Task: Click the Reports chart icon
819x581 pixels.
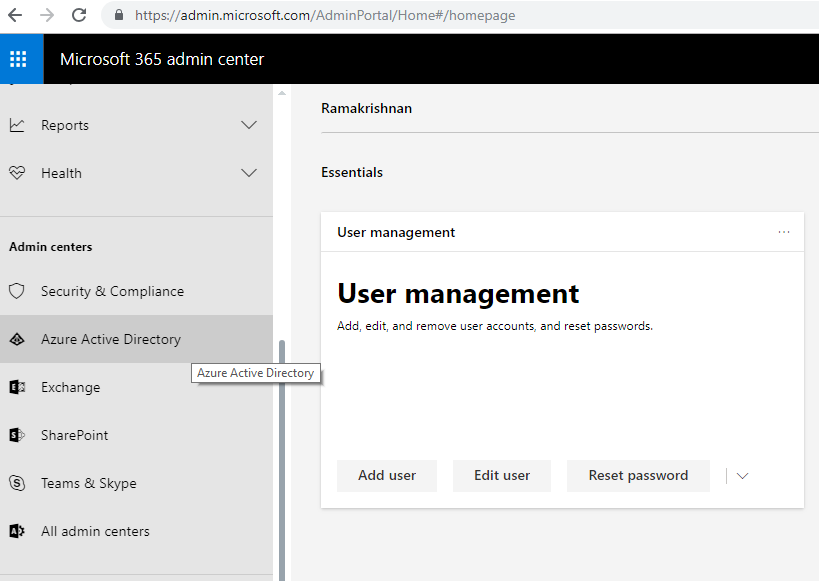Action: tap(17, 125)
